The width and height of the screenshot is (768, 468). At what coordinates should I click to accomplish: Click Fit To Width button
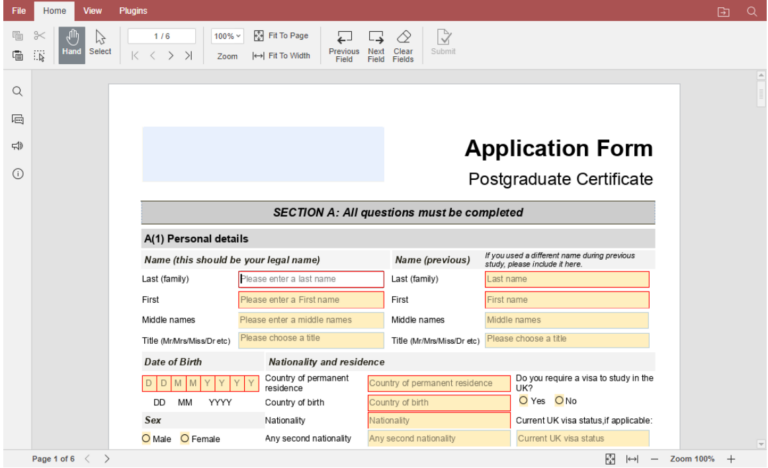click(281, 56)
